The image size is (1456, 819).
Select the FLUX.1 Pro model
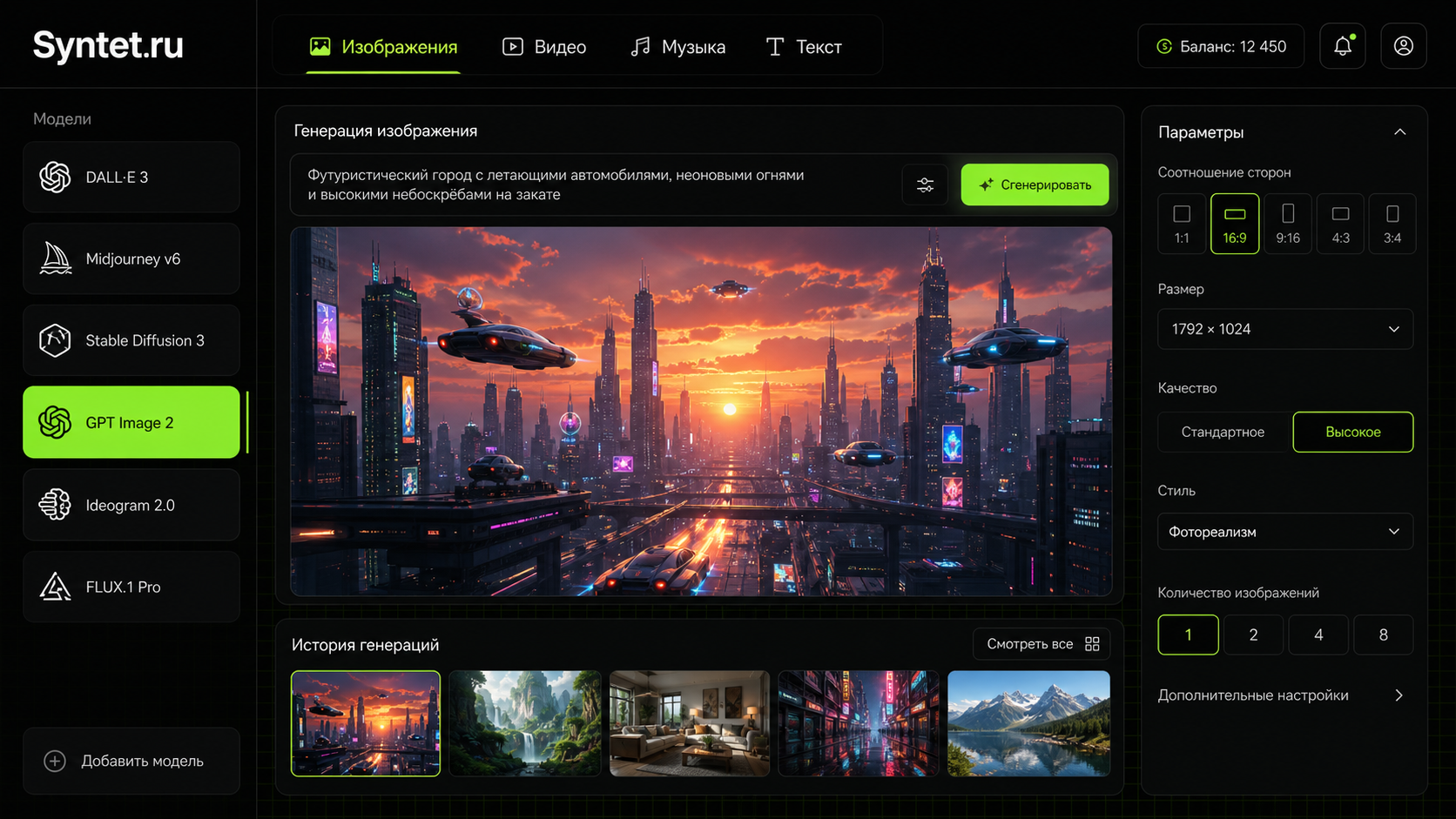pyautogui.click(x=131, y=587)
